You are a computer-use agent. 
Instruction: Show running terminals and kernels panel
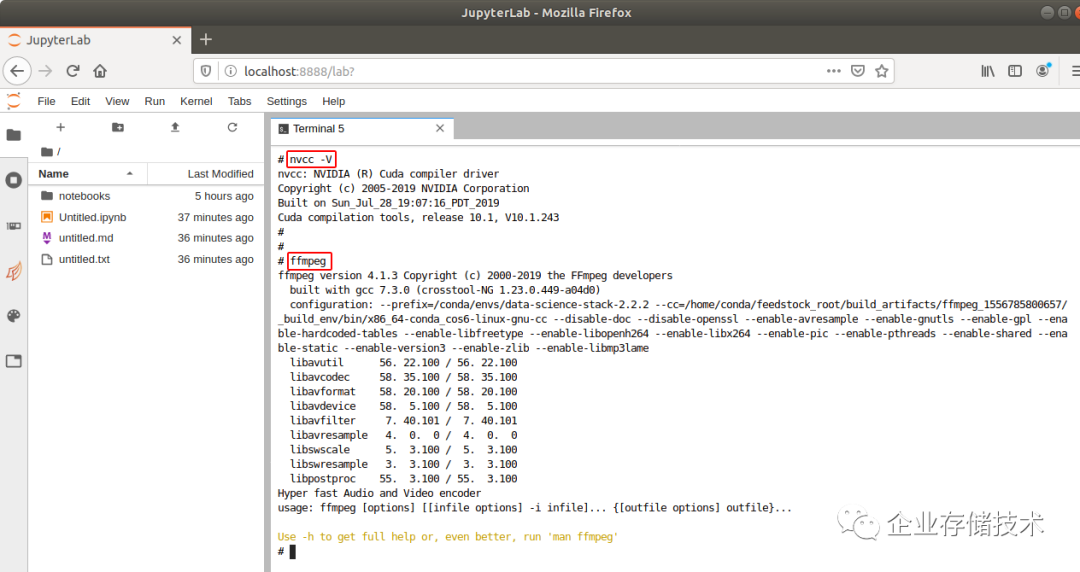coord(14,181)
